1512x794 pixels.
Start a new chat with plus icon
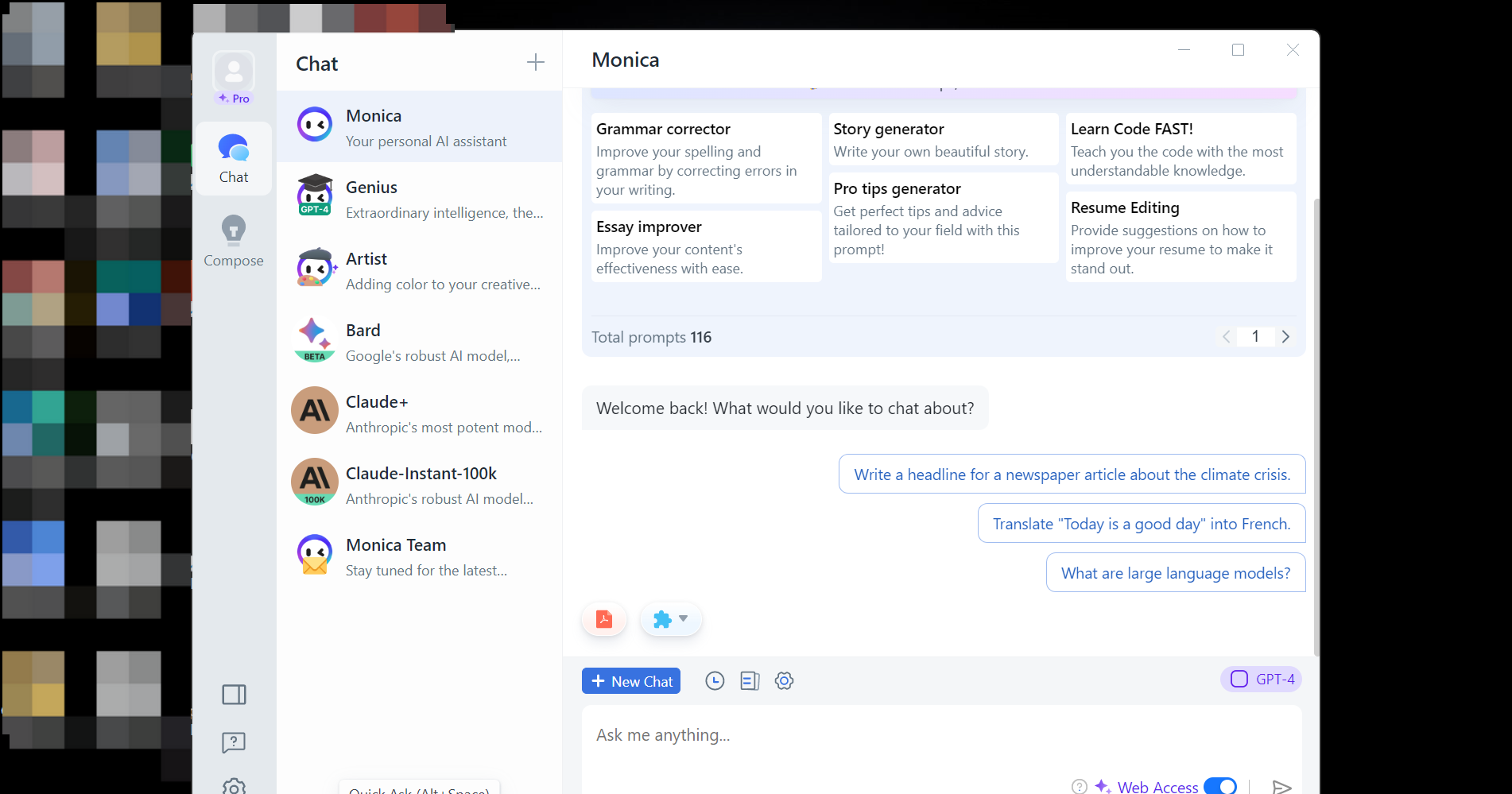536,62
